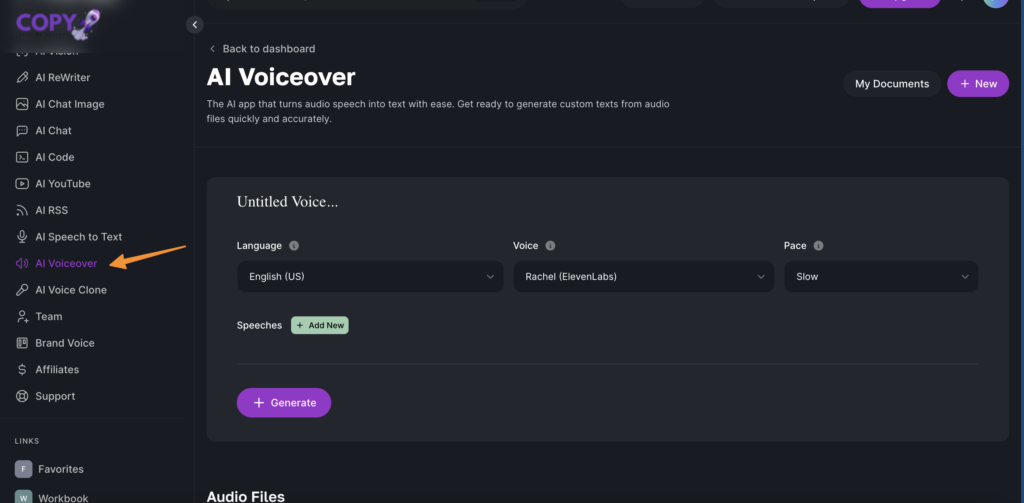Open the Pace dropdown set to Slow

(x=880, y=276)
